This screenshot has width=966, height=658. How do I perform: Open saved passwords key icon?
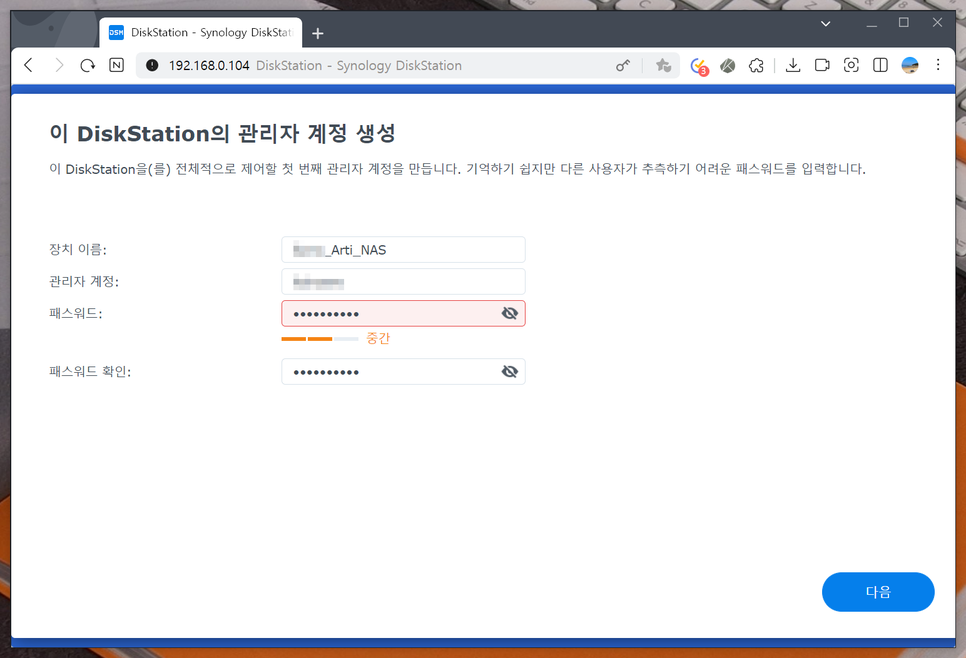pos(623,65)
